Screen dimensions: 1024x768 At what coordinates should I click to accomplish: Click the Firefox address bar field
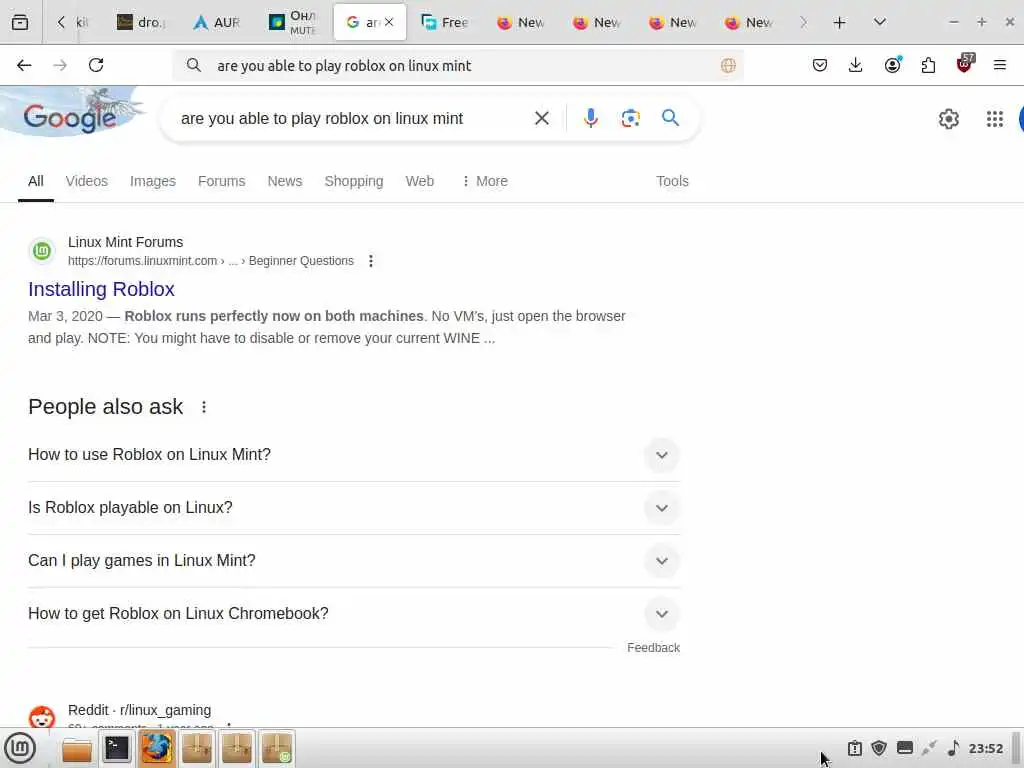point(458,65)
